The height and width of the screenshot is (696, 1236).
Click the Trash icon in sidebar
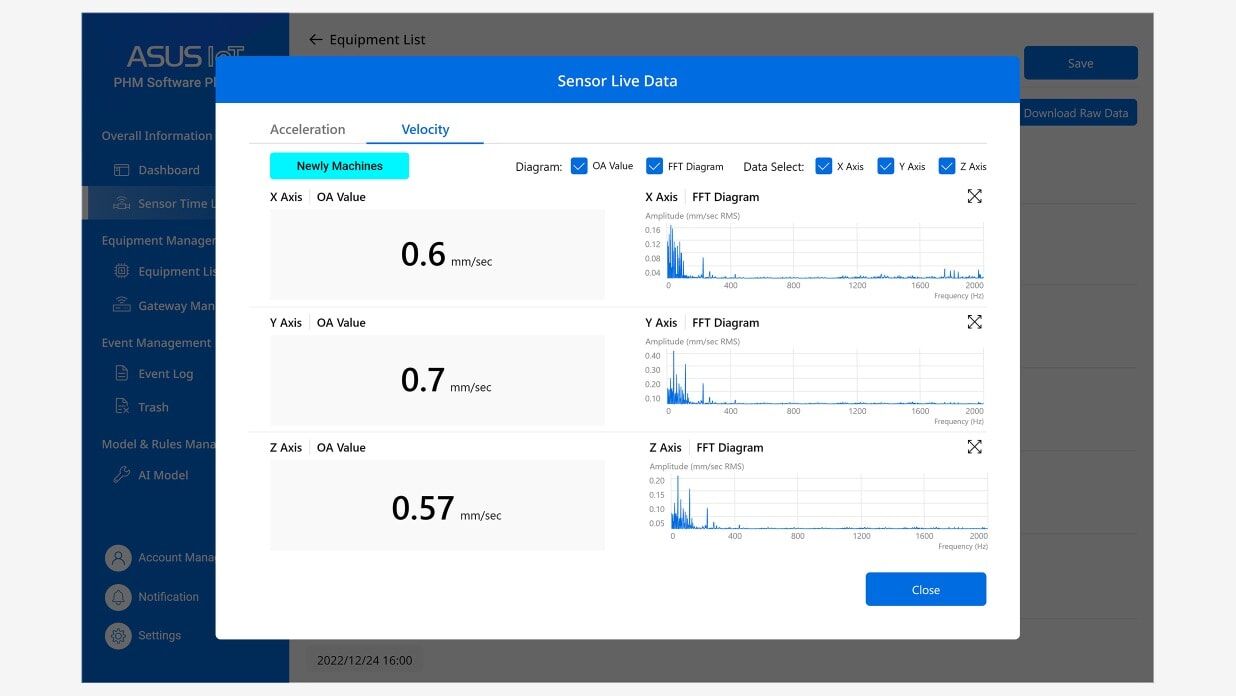pyautogui.click(x=122, y=407)
